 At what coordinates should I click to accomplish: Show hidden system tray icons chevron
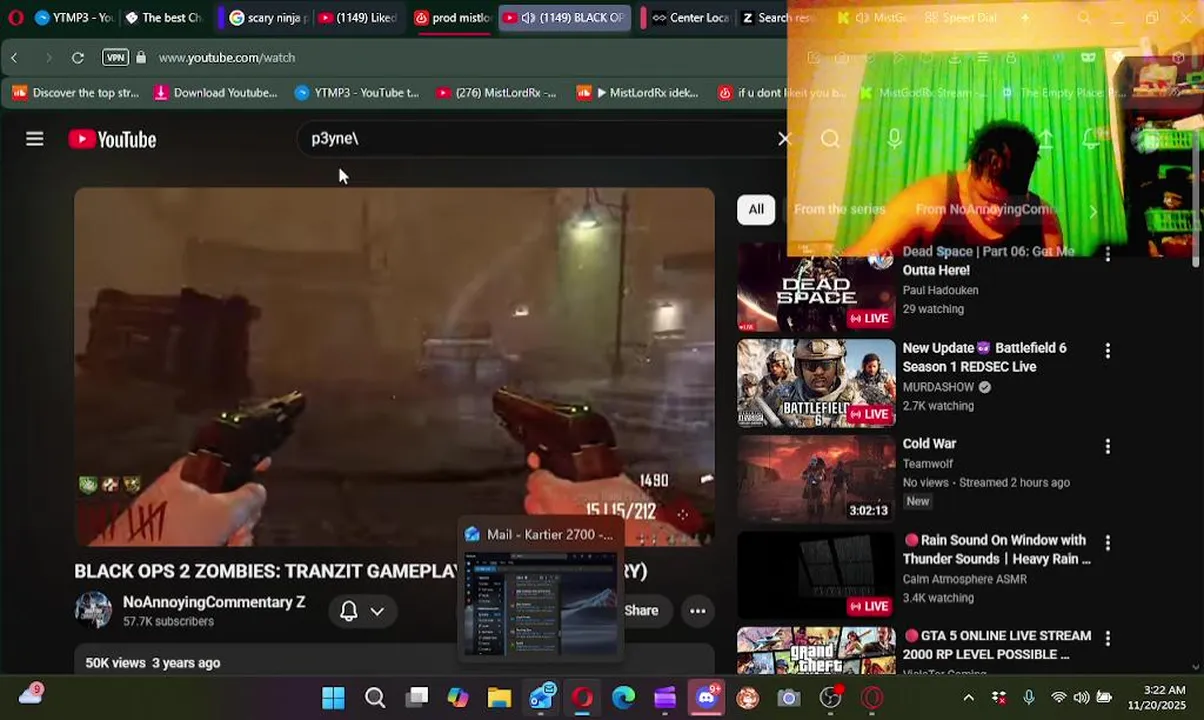[968, 697]
